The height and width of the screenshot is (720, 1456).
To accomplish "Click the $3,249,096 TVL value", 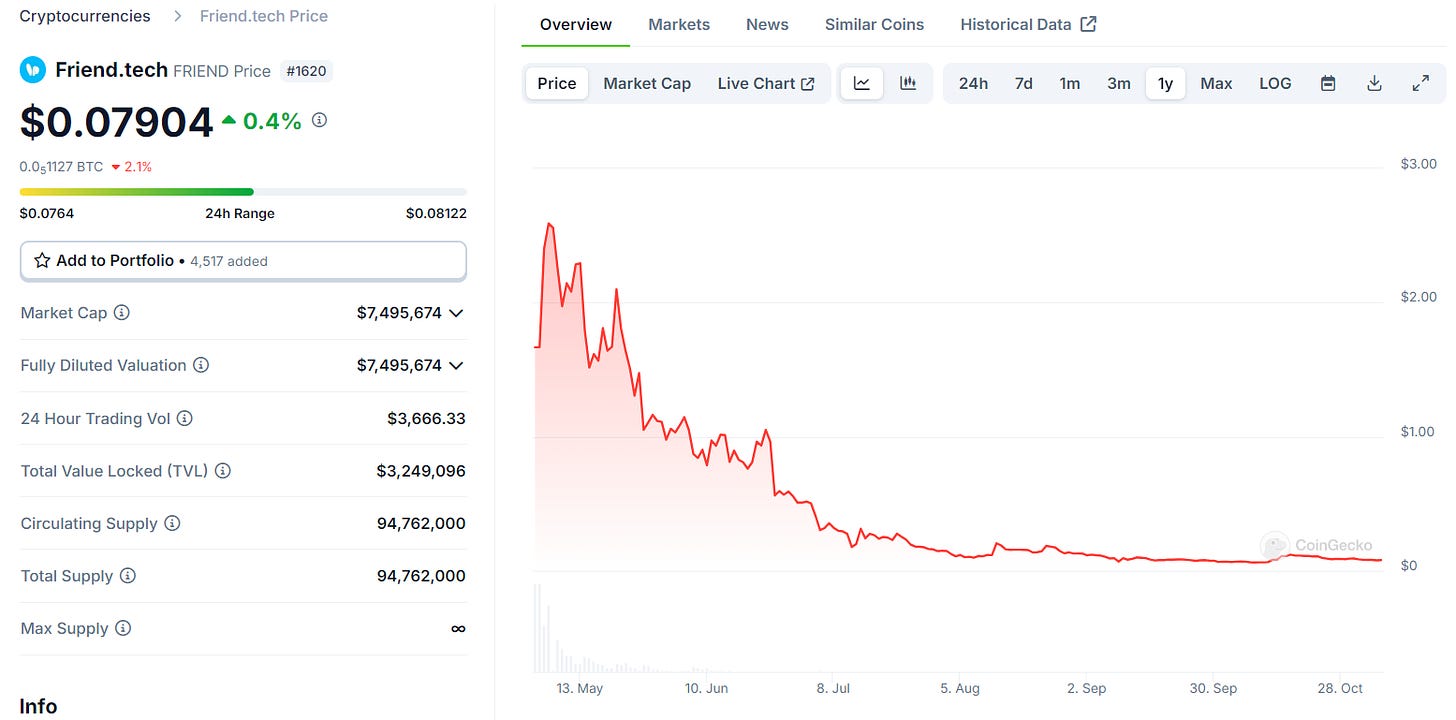I will click(x=421, y=471).
